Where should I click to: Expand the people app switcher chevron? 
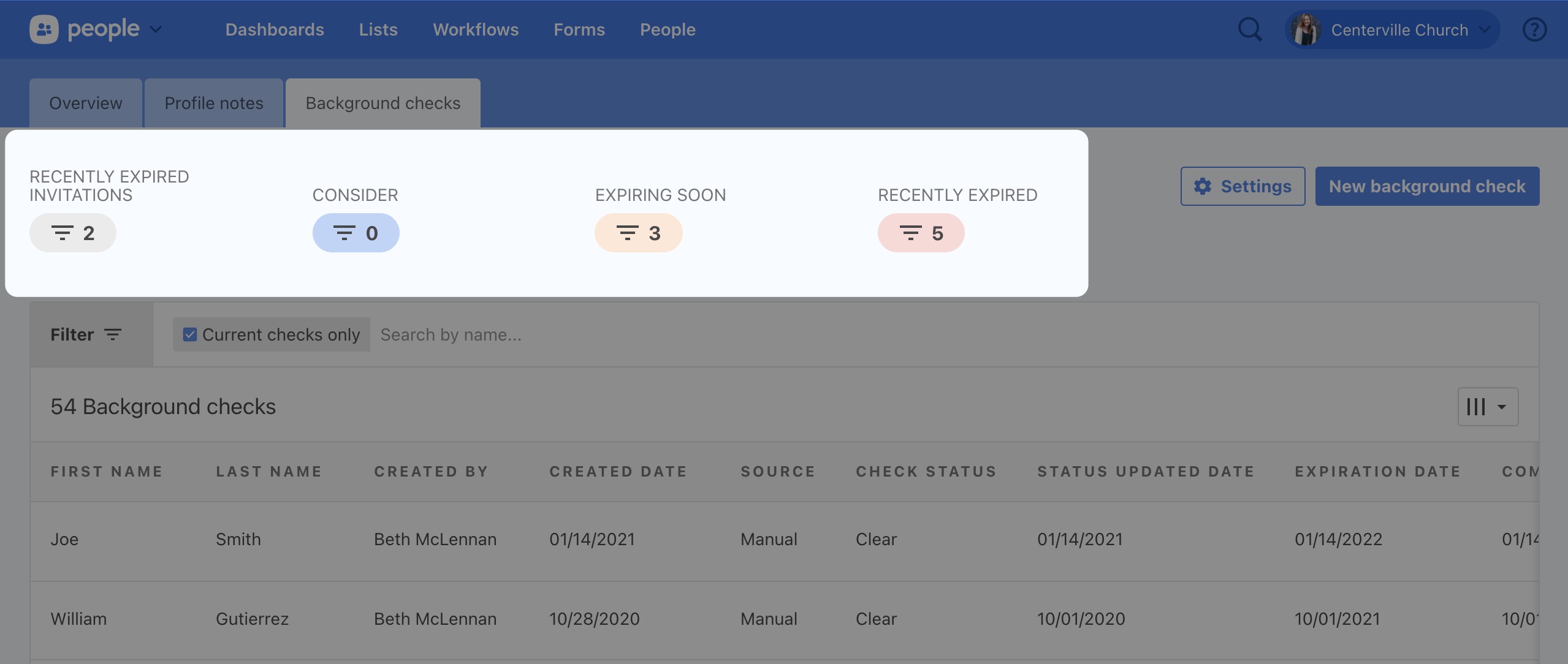point(156,29)
